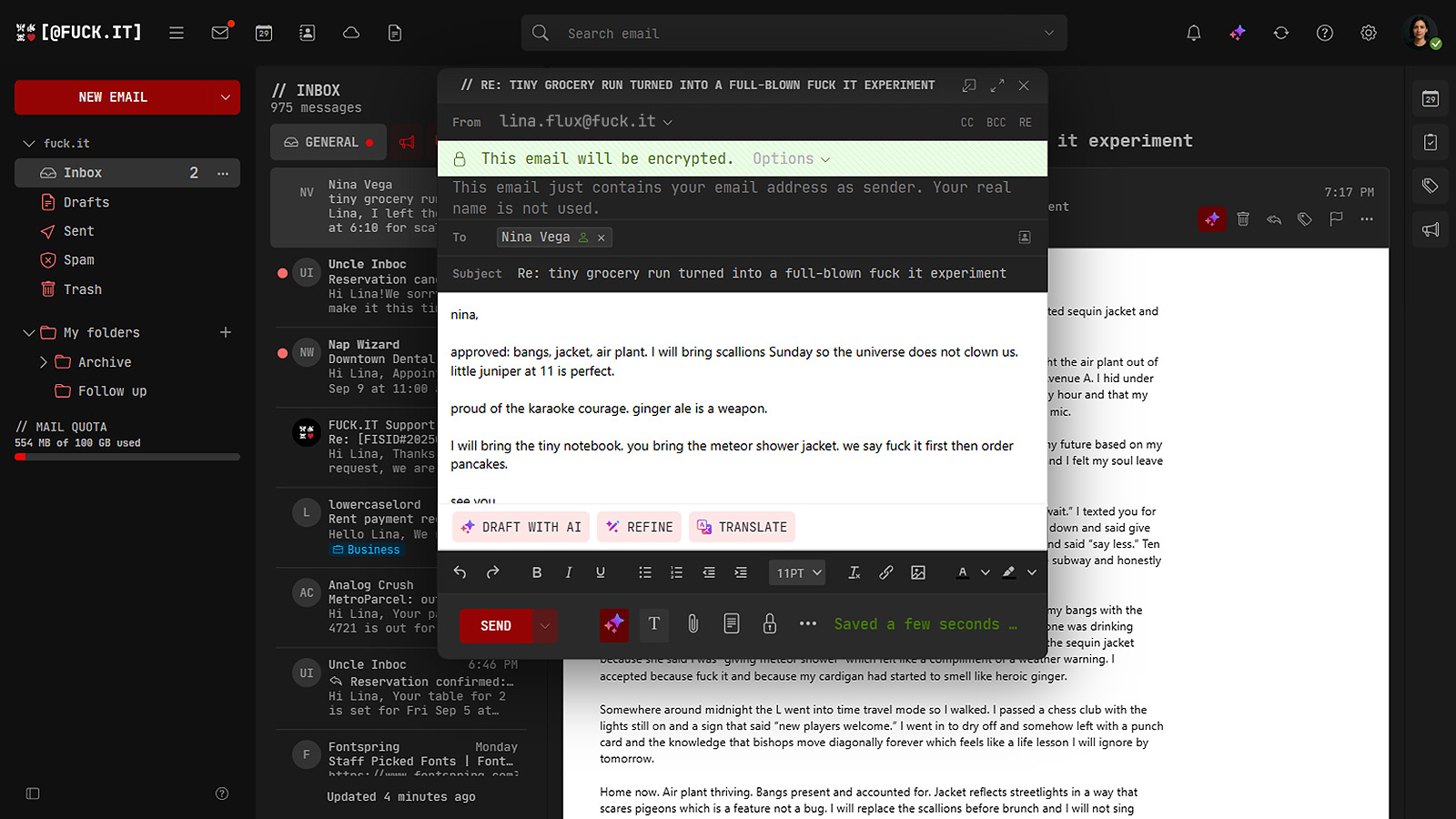1456x819 pixels.
Task: Open the 11PT font size dropdown
Action: [798, 572]
